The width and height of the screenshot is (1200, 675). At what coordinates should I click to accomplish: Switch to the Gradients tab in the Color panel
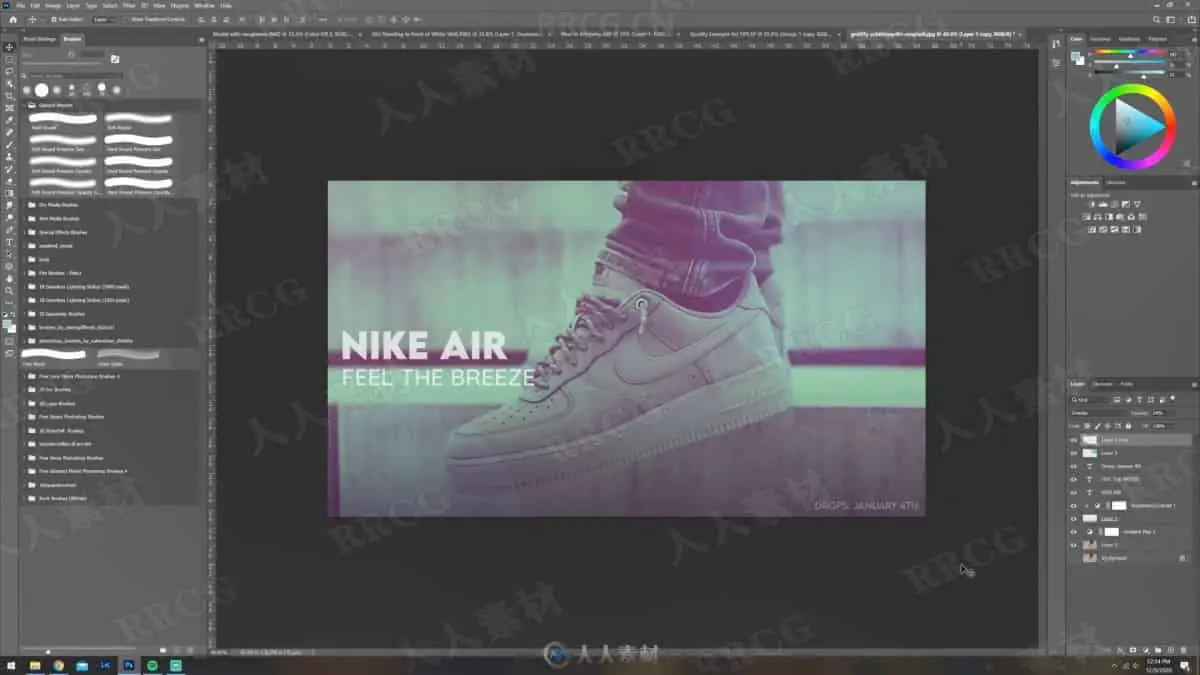point(1129,39)
